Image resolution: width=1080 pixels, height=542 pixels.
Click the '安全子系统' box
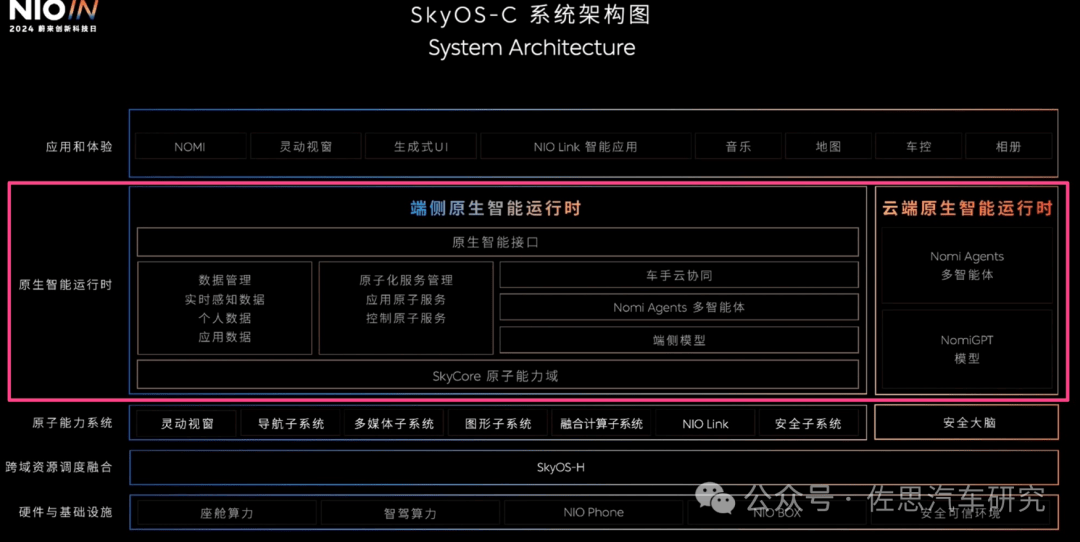809,424
